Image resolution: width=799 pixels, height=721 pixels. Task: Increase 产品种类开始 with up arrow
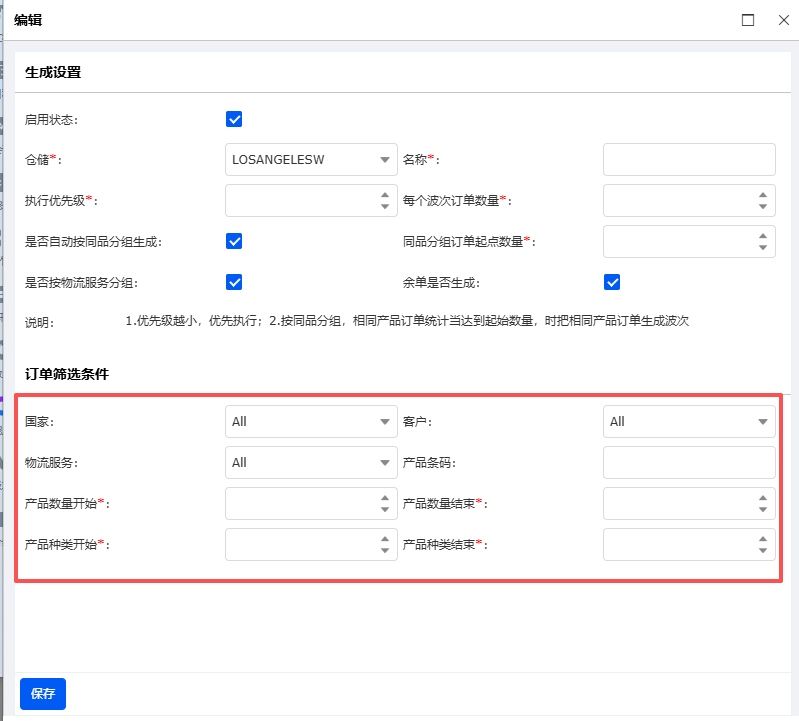point(385,539)
